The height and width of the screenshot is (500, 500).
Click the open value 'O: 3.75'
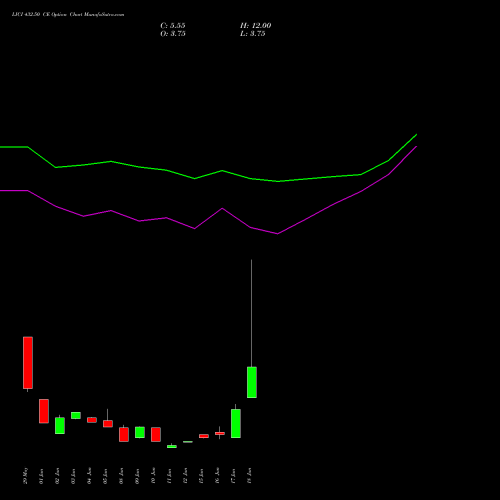click(173, 34)
